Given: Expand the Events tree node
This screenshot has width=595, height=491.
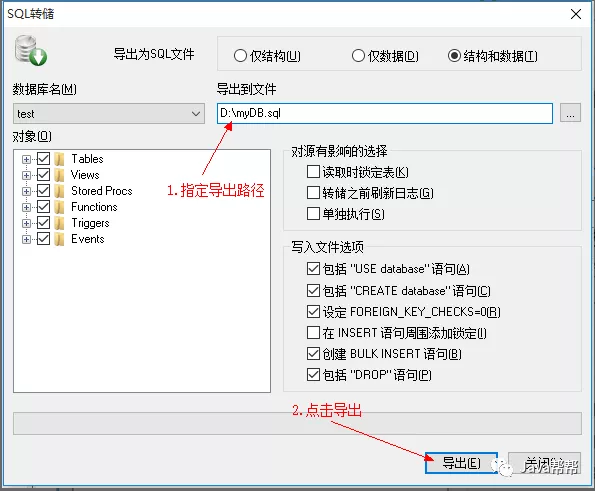Looking at the screenshot, I should (26, 239).
